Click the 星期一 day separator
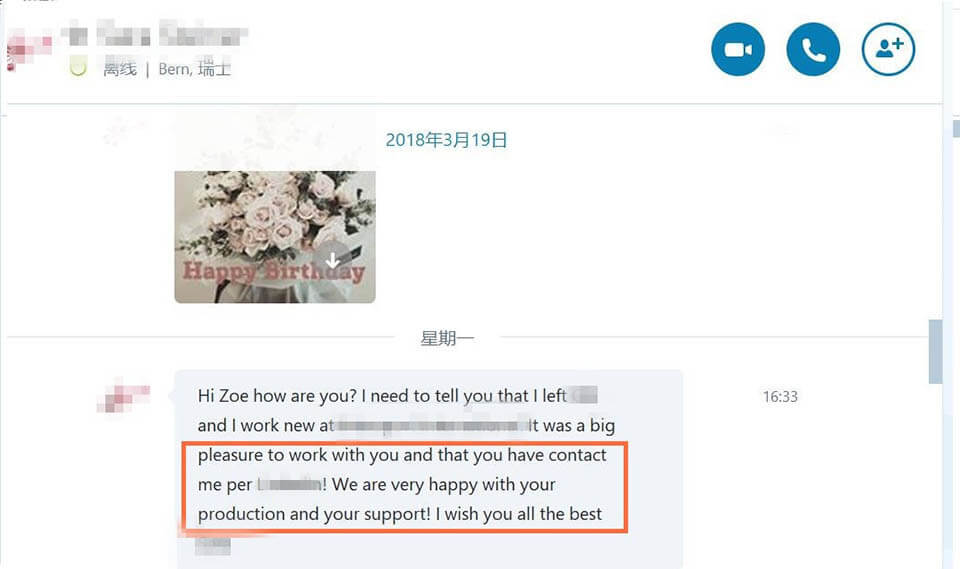 (x=447, y=338)
